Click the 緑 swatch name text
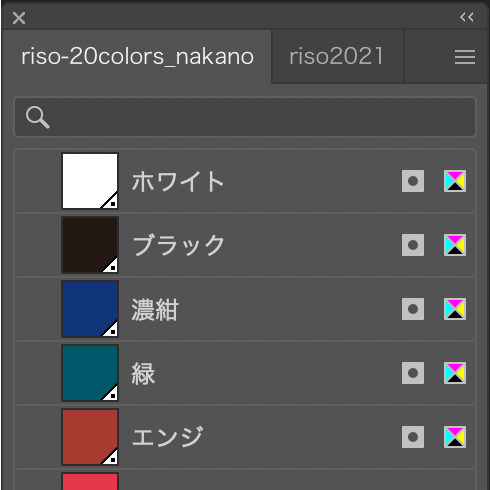Viewport: 490px width, 490px height. [x=143, y=374]
